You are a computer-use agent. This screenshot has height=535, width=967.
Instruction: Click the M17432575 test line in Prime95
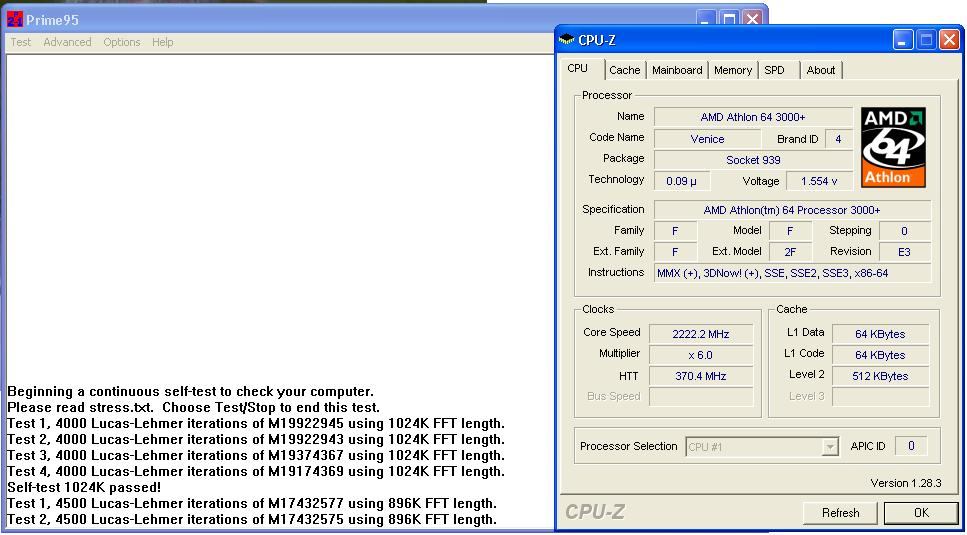point(252,520)
